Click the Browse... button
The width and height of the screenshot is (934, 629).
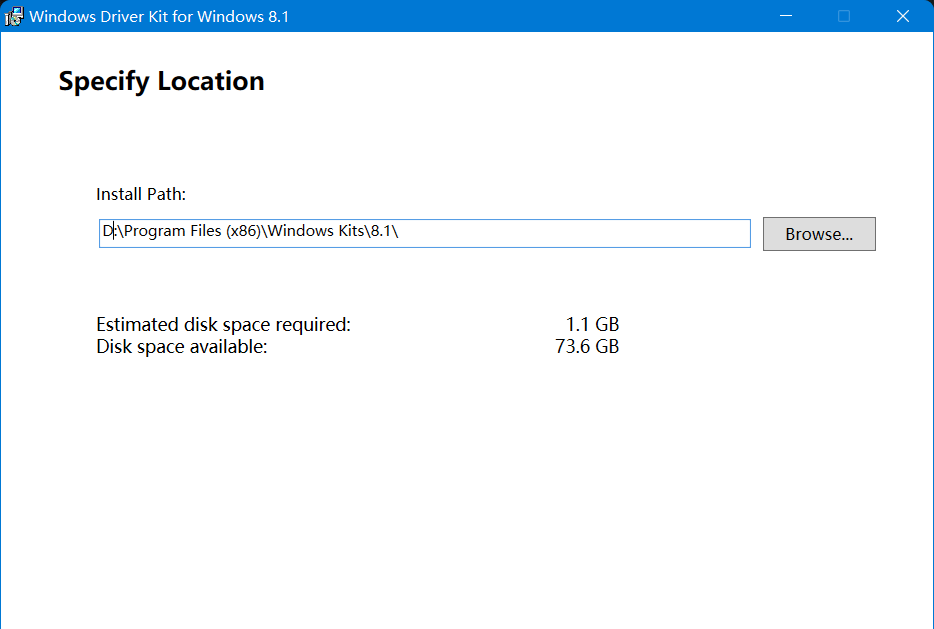pyautogui.click(x=819, y=234)
